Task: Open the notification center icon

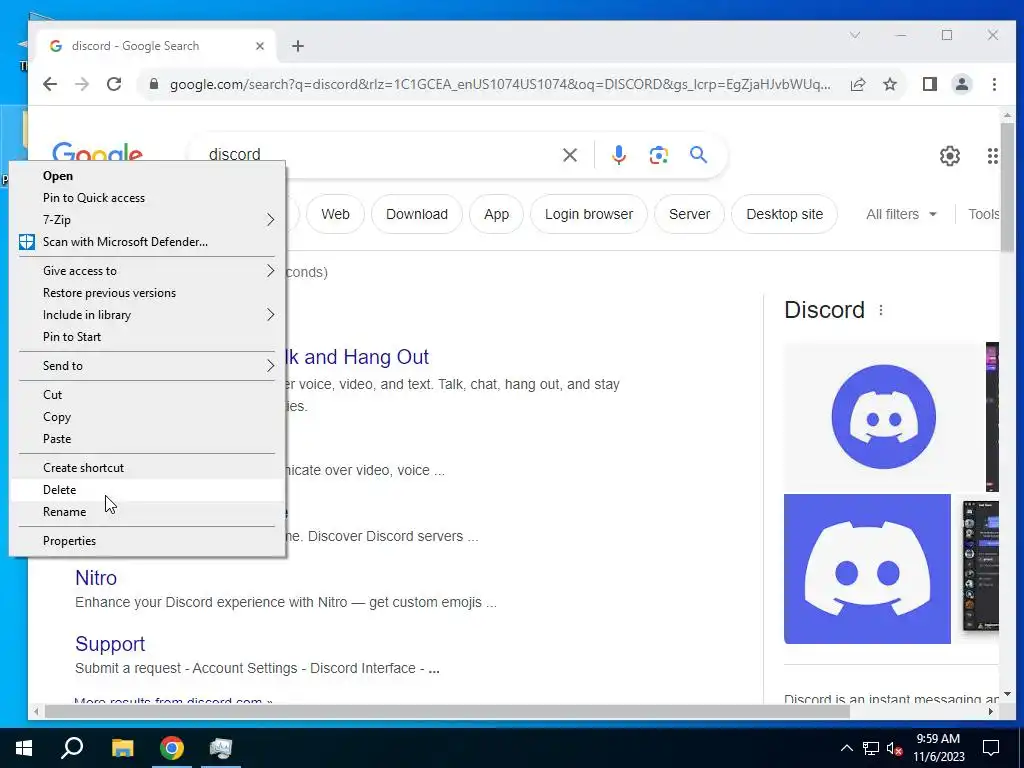Action: pyautogui.click(x=991, y=748)
